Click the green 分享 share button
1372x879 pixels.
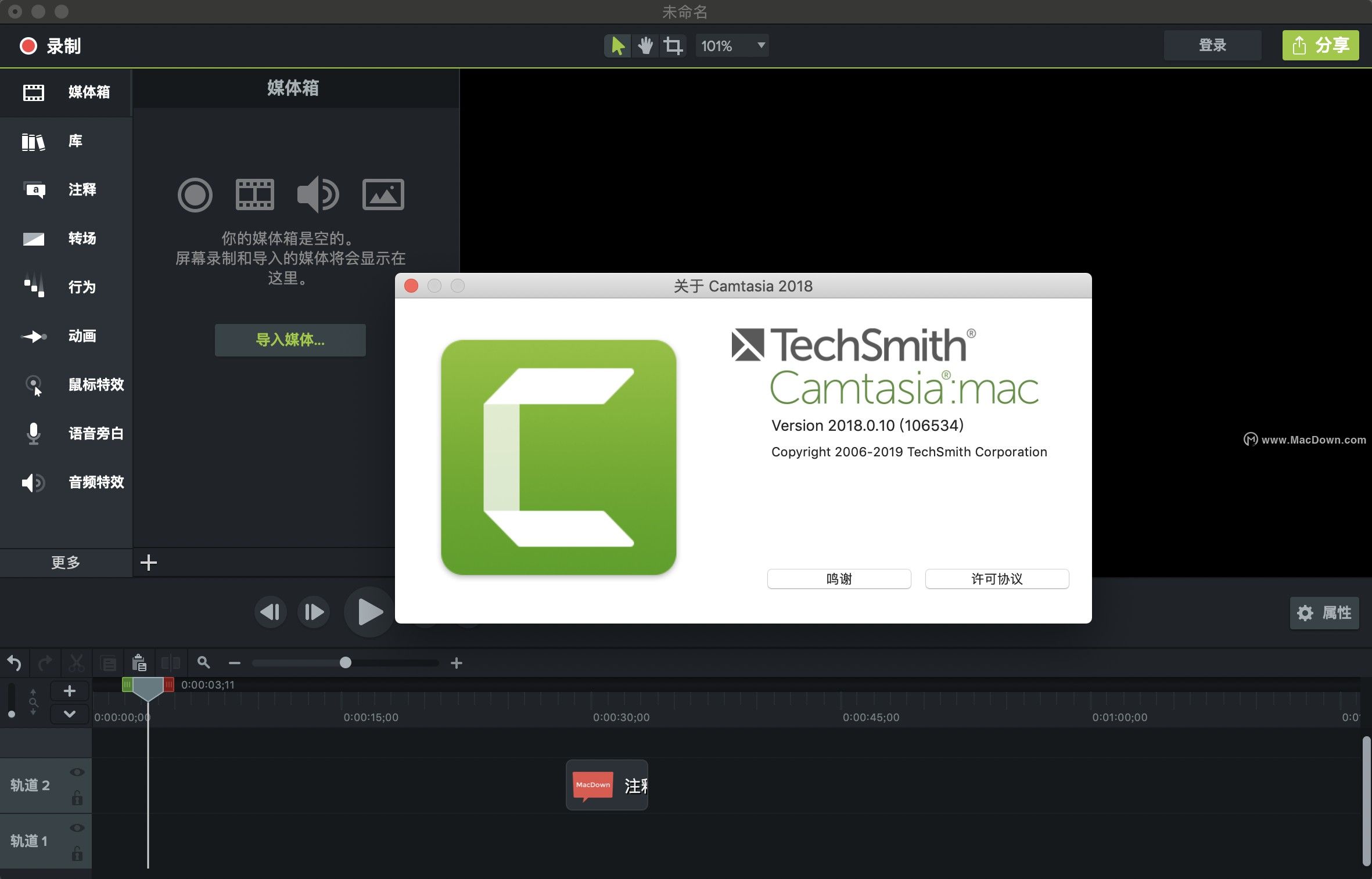pyautogui.click(x=1320, y=45)
